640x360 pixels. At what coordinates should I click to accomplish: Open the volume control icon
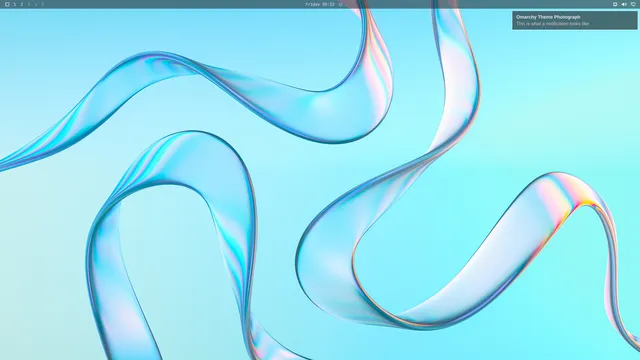624,4
